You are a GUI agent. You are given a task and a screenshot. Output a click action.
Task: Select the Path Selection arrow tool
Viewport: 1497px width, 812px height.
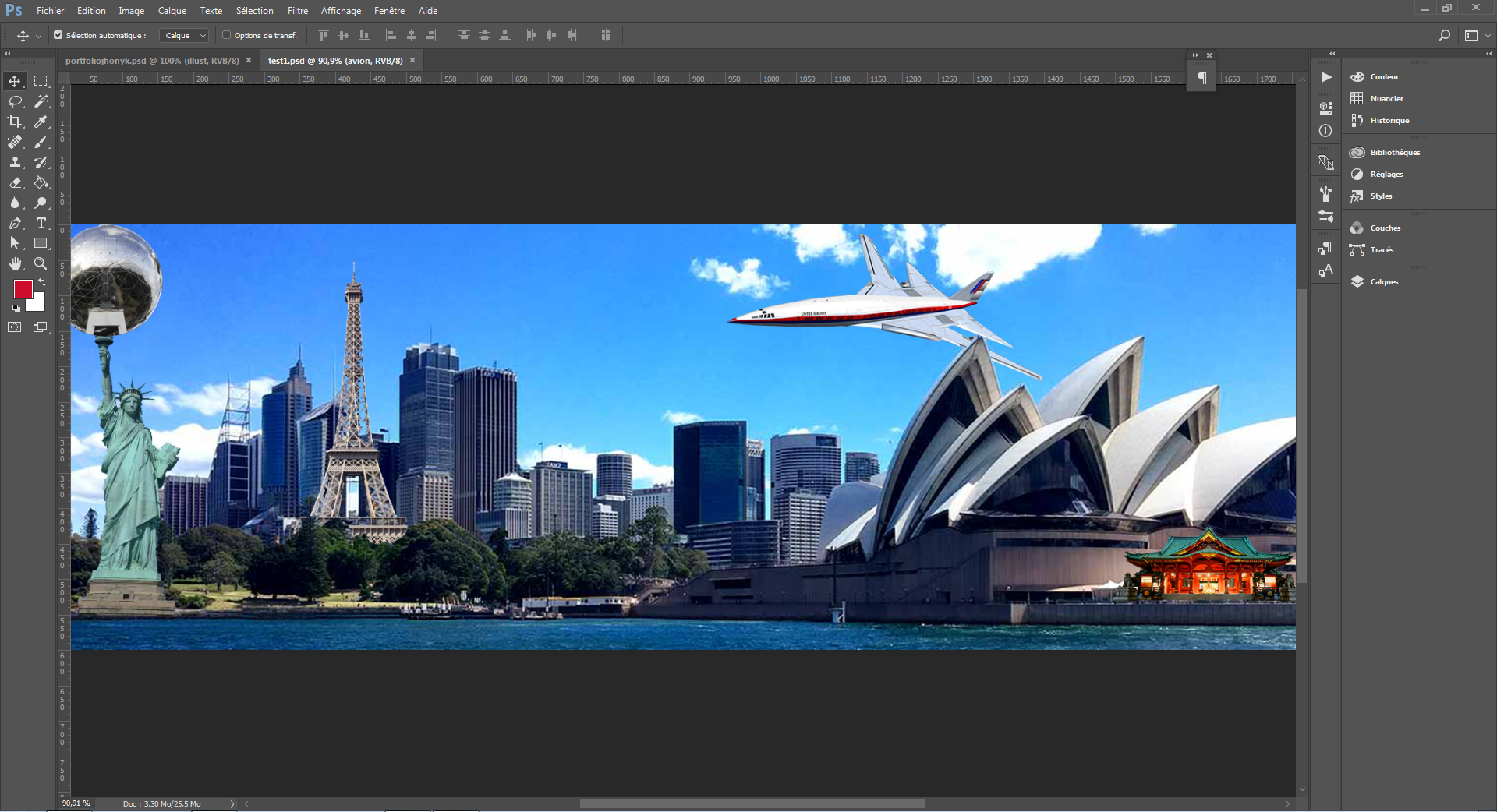tap(15, 243)
